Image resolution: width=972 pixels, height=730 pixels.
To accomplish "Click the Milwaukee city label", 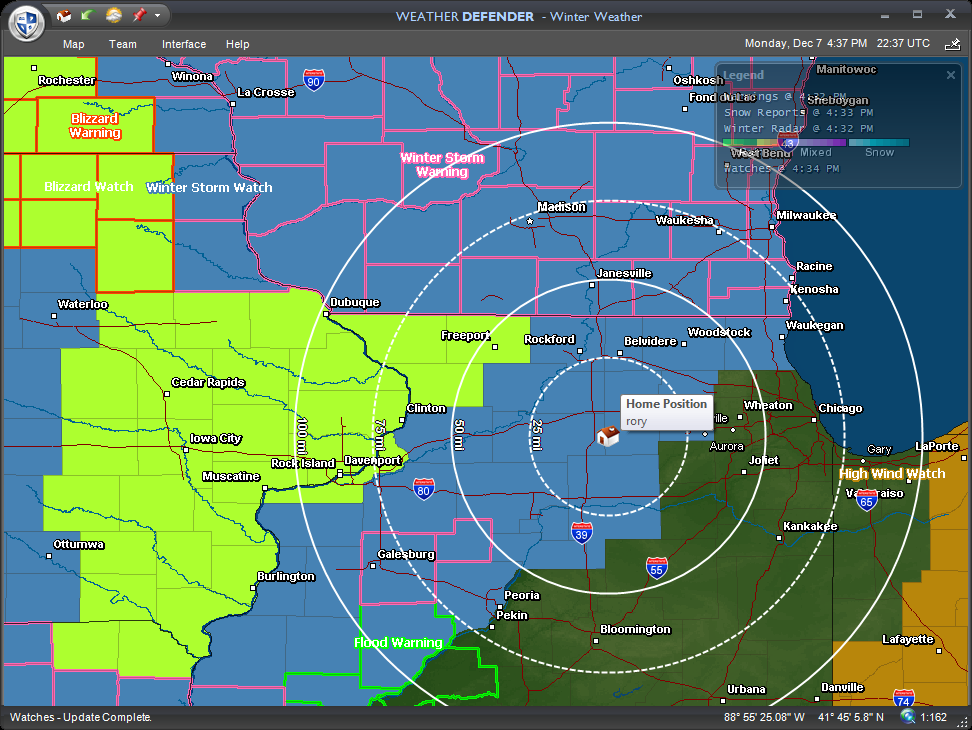I will tap(806, 215).
